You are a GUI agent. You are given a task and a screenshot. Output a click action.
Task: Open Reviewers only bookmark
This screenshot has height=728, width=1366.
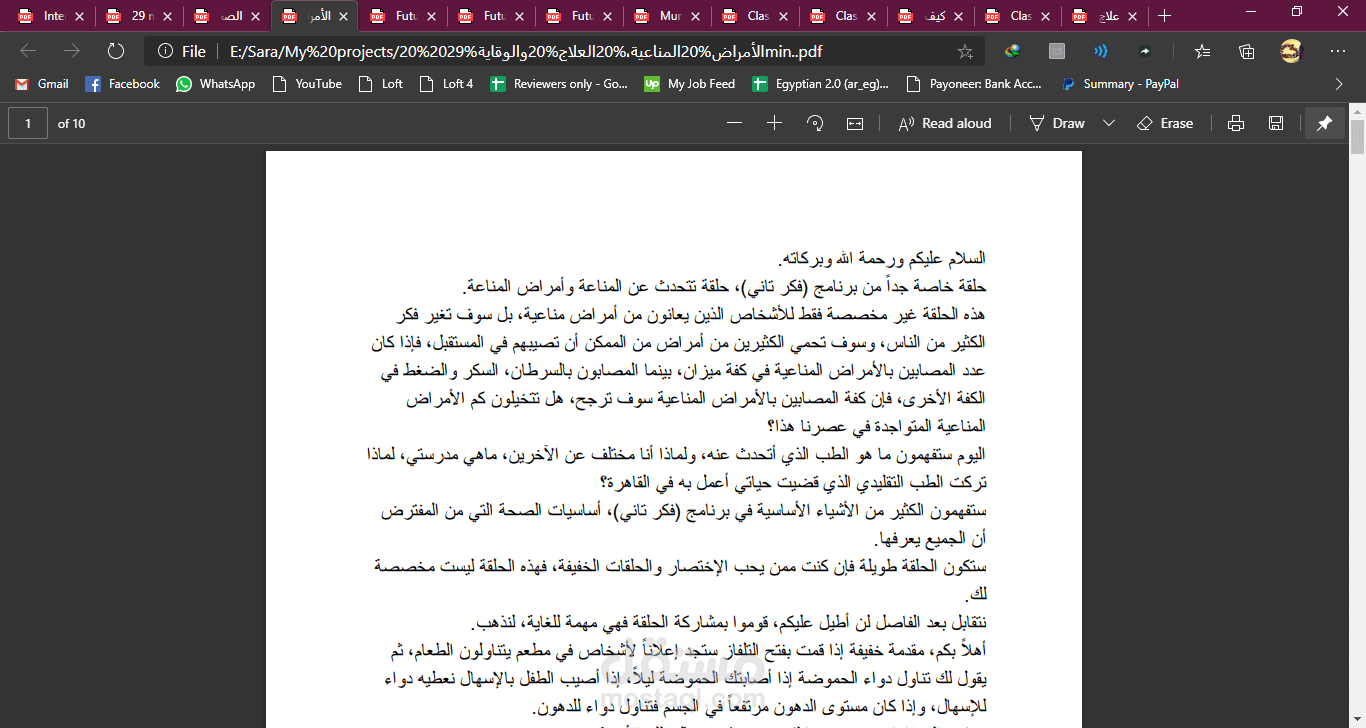[x=559, y=84]
